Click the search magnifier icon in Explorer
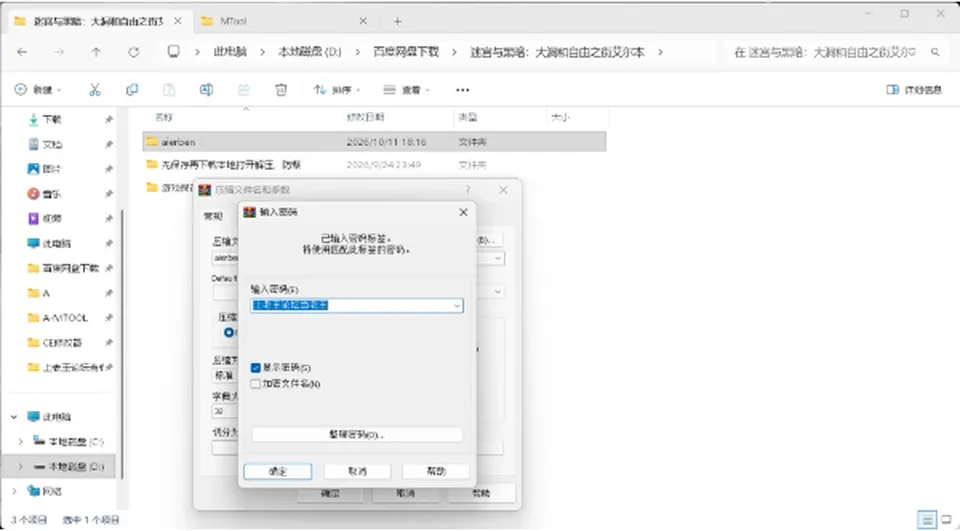Image resolution: width=960 pixels, height=531 pixels. 935,52
